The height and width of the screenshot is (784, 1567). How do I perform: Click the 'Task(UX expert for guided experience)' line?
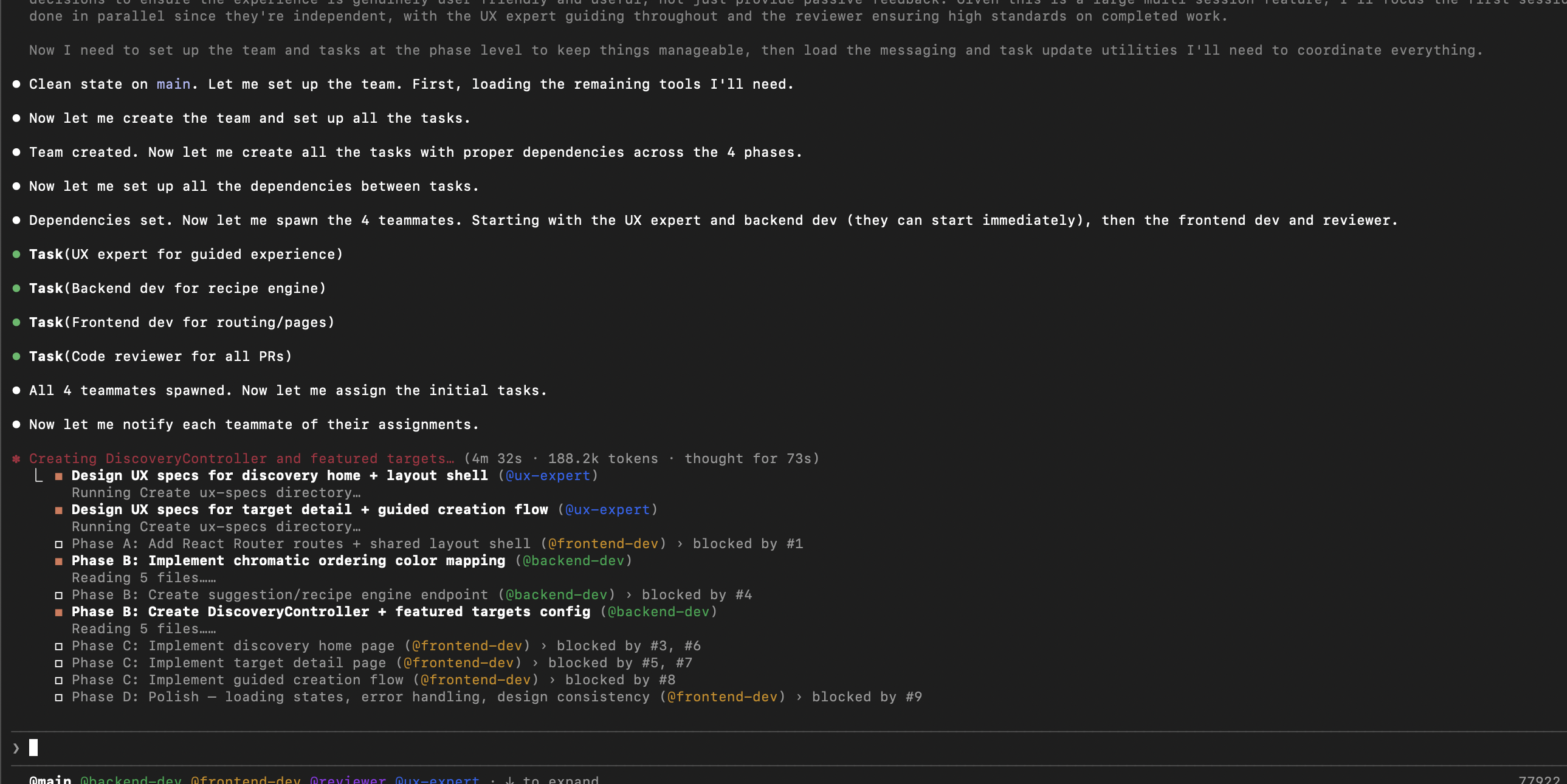click(x=186, y=254)
